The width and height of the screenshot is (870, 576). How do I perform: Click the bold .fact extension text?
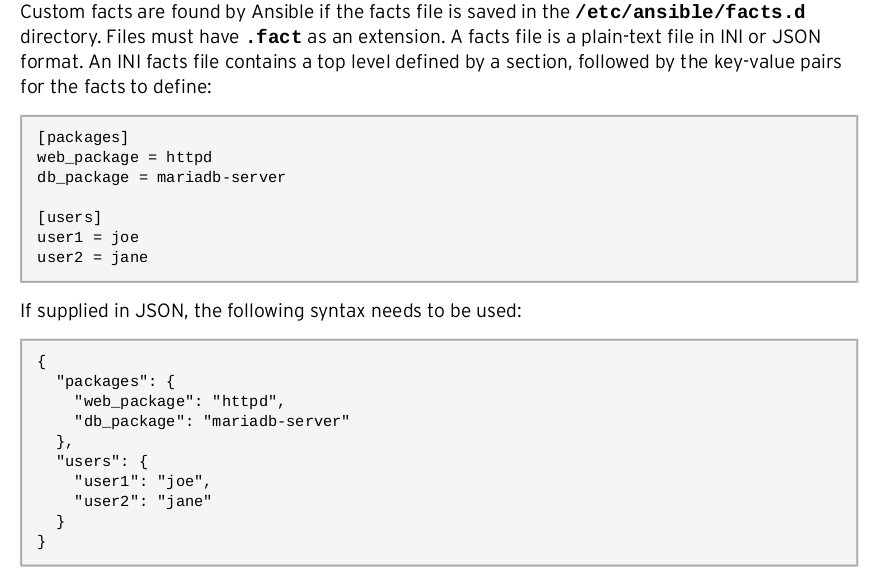[272, 37]
